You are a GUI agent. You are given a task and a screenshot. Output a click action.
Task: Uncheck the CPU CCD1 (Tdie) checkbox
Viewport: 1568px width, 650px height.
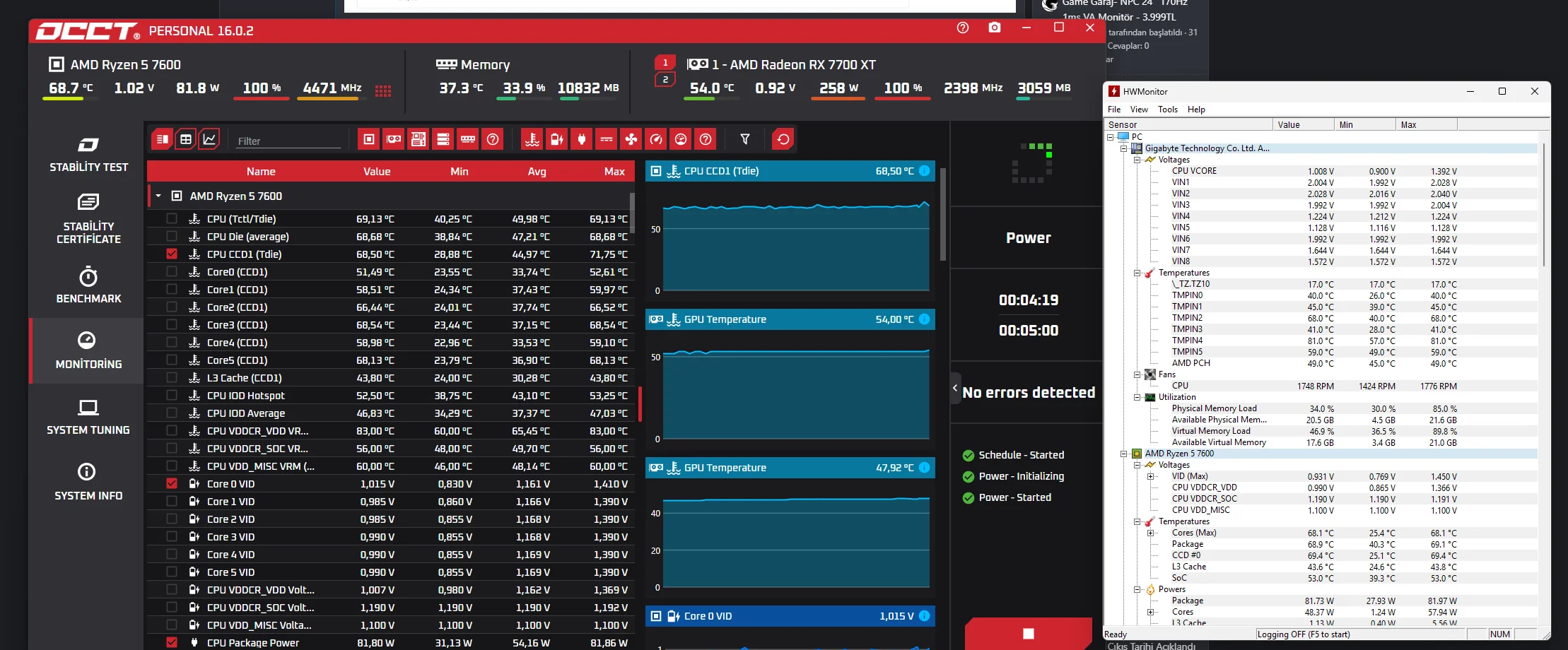pyautogui.click(x=172, y=254)
